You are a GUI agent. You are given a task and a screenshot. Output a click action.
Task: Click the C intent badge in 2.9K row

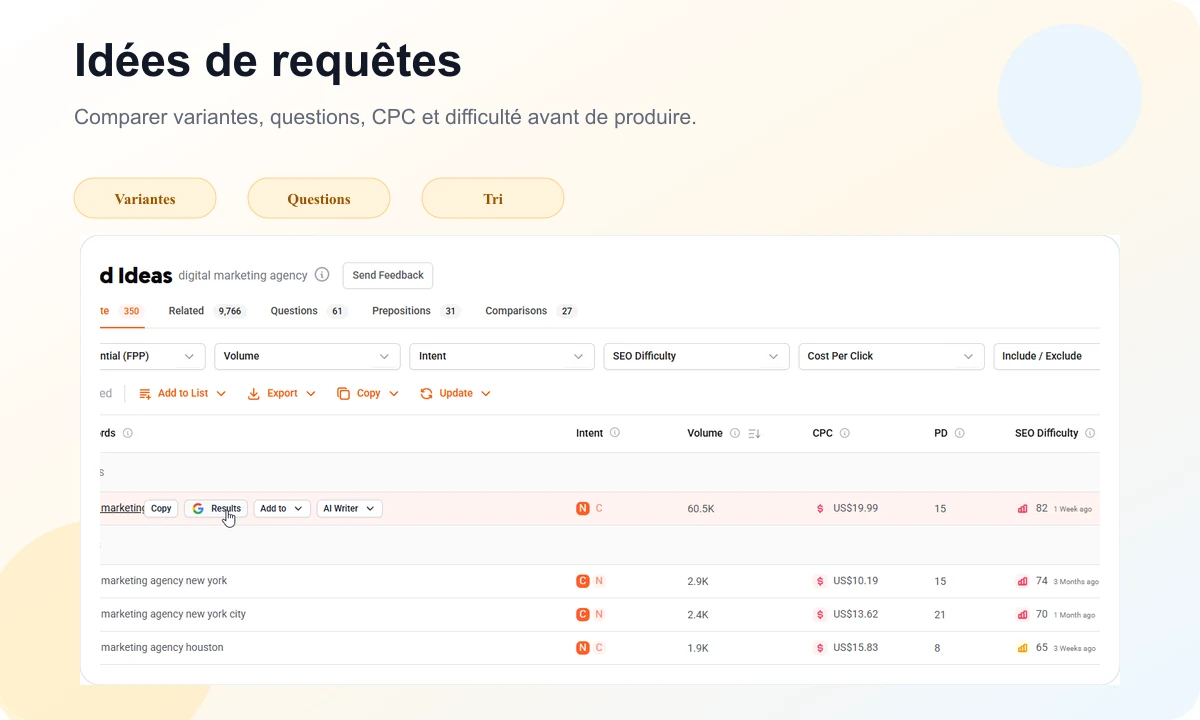coord(583,581)
